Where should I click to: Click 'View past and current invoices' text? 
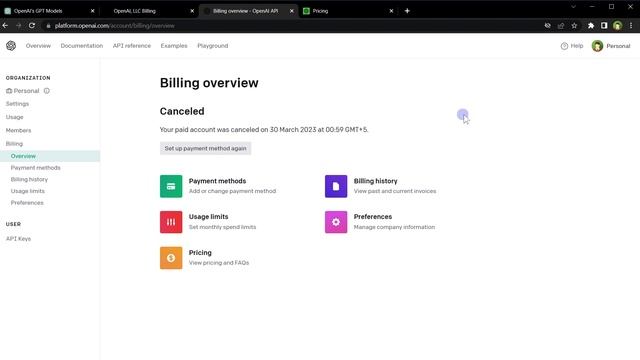pyautogui.click(x=395, y=191)
